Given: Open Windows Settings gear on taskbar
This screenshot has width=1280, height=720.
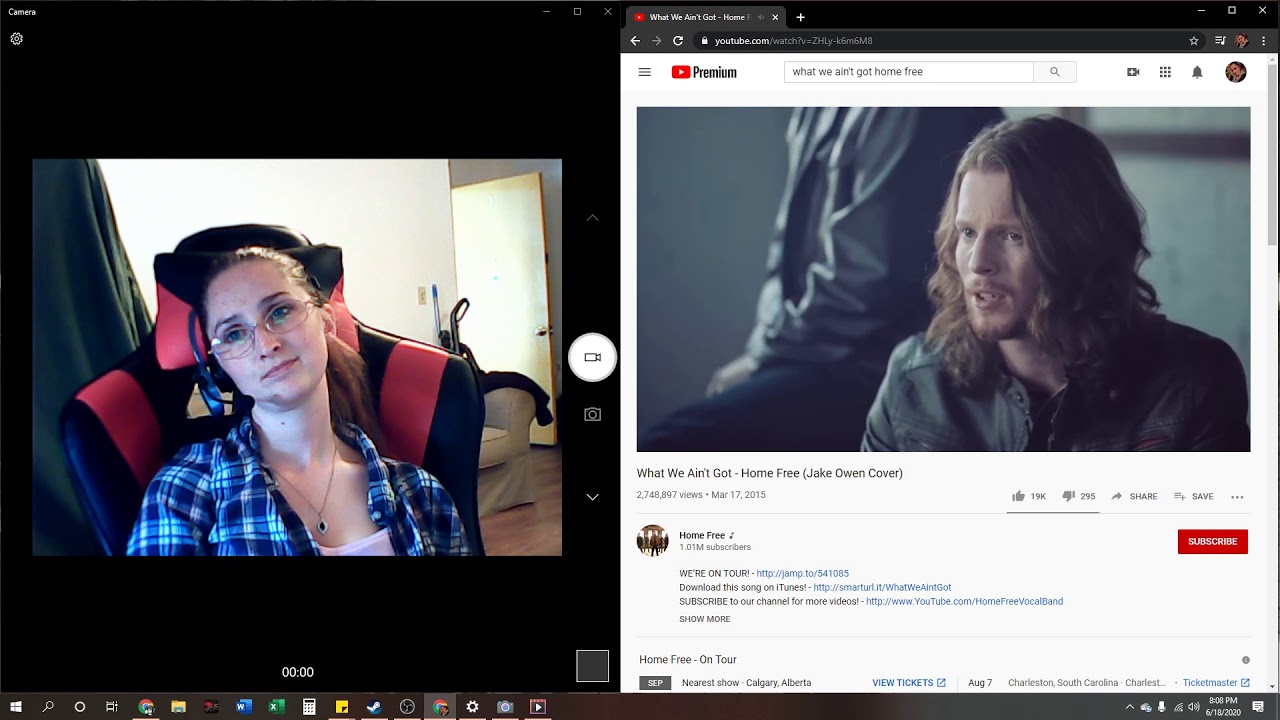Looking at the screenshot, I should pos(472,707).
